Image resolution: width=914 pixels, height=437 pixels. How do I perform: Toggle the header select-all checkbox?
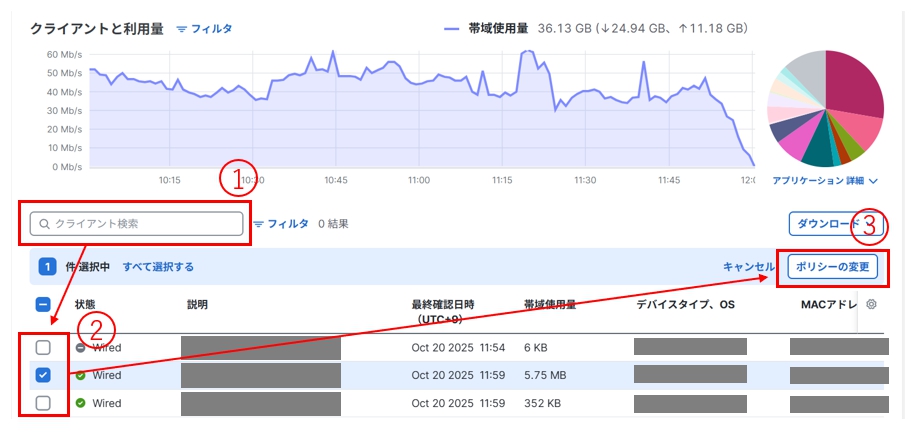(43, 304)
